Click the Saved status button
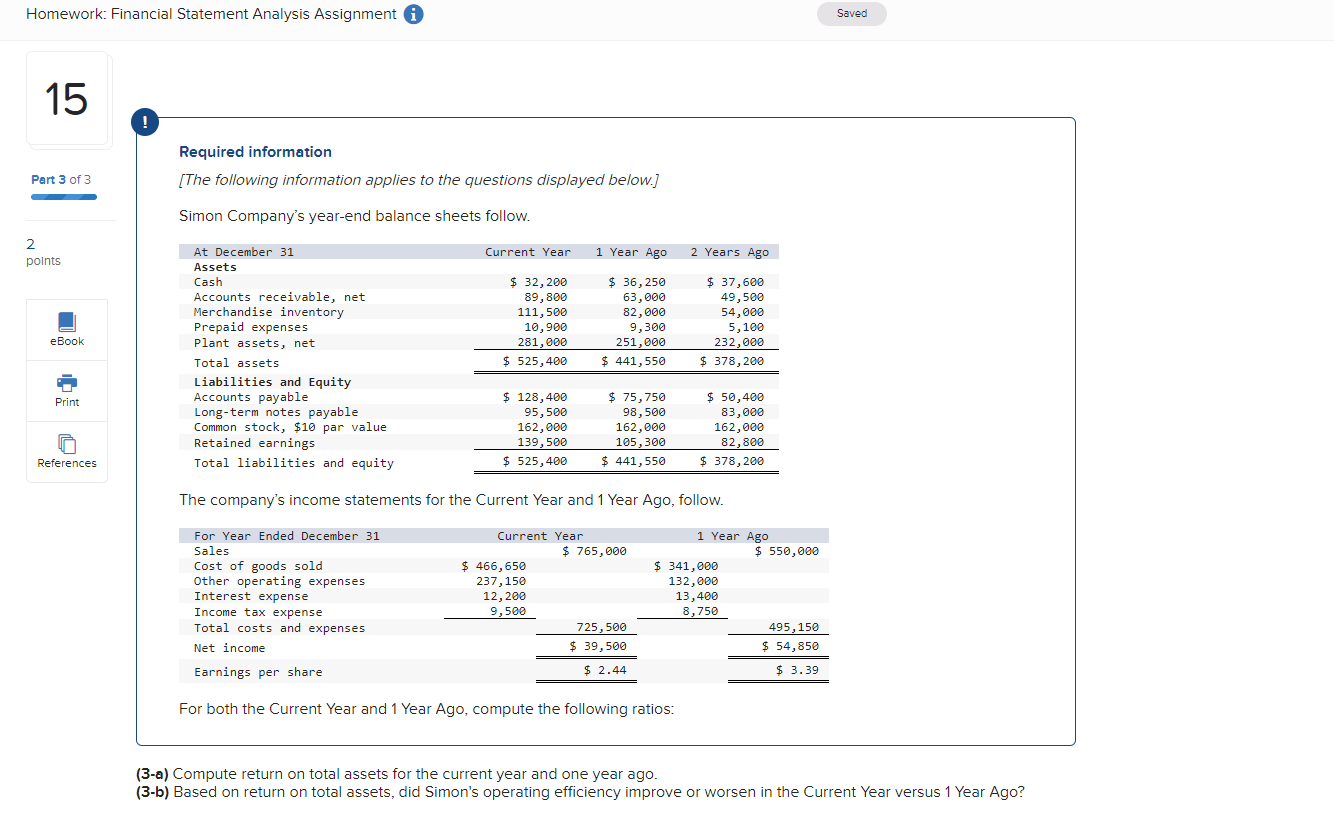1334x839 pixels. (x=851, y=13)
